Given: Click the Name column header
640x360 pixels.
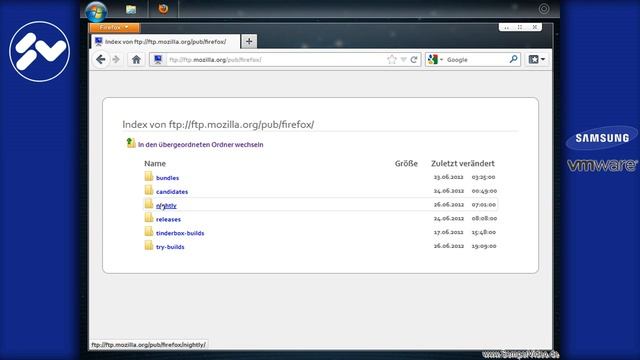Looking at the screenshot, I should click(x=155, y=163).
